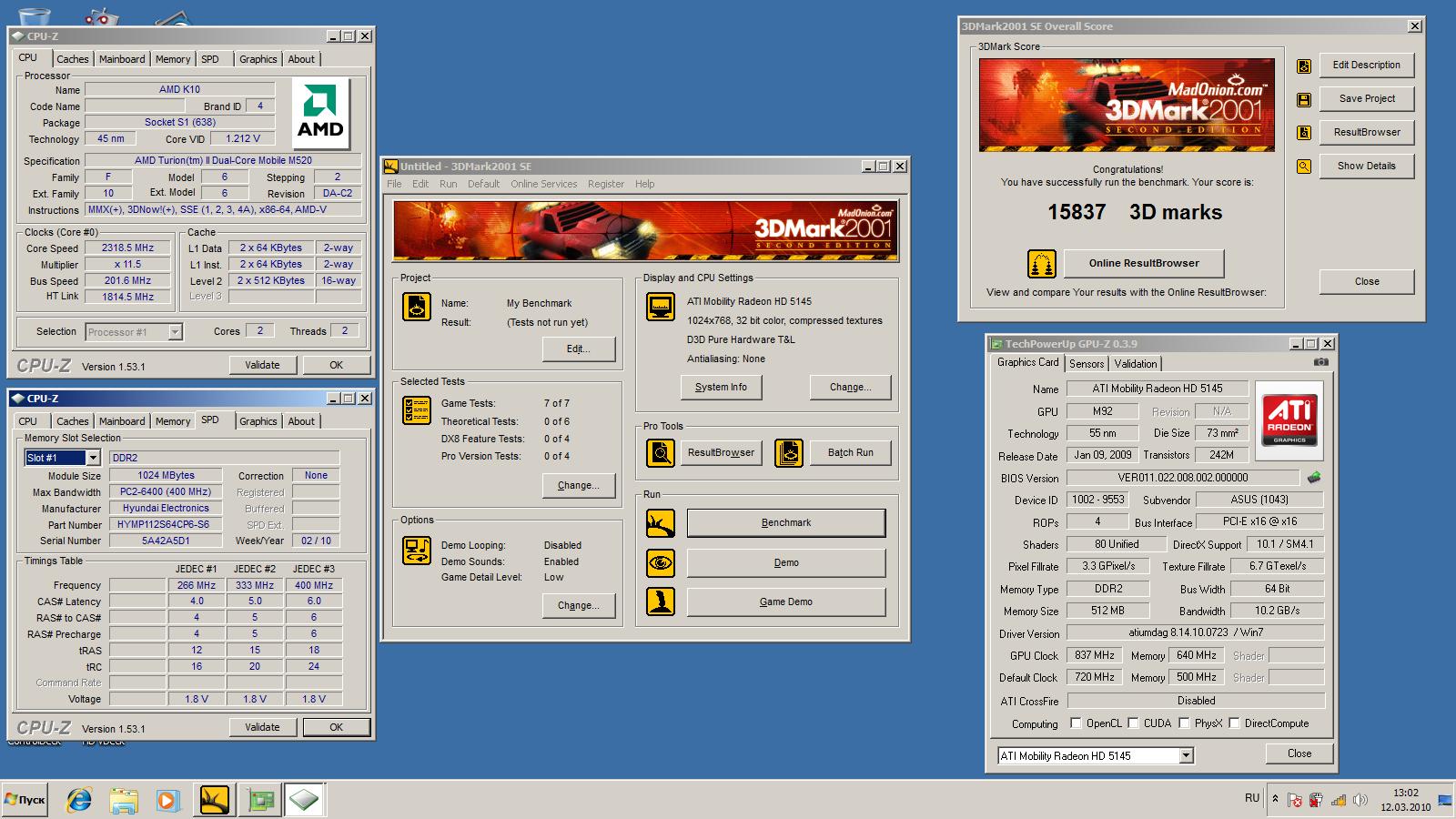Screen dimensions: 1456x819
Task: Click Change... button in Options section
Action: tap(578, 606)
